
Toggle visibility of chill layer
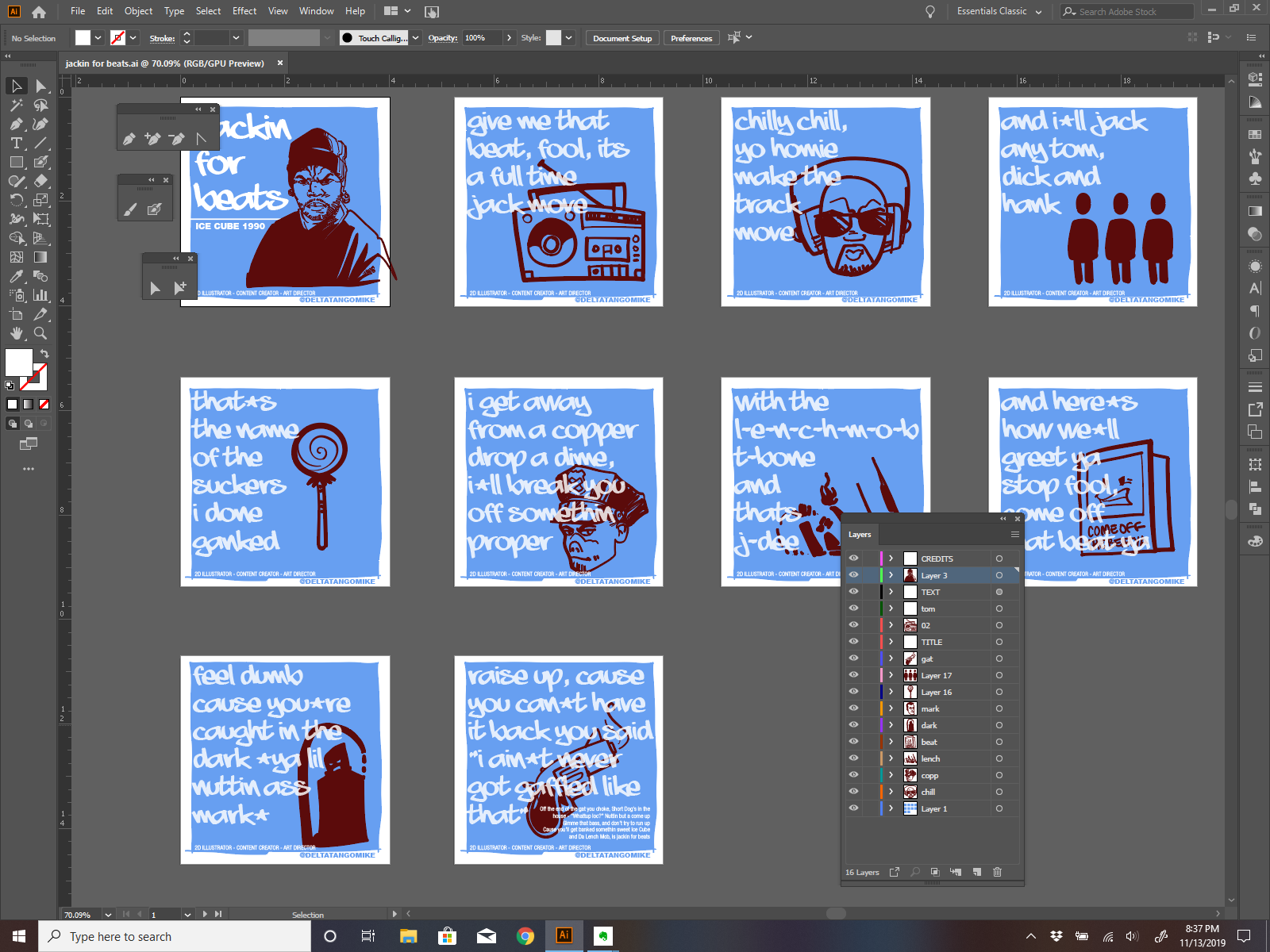point(853,792)
